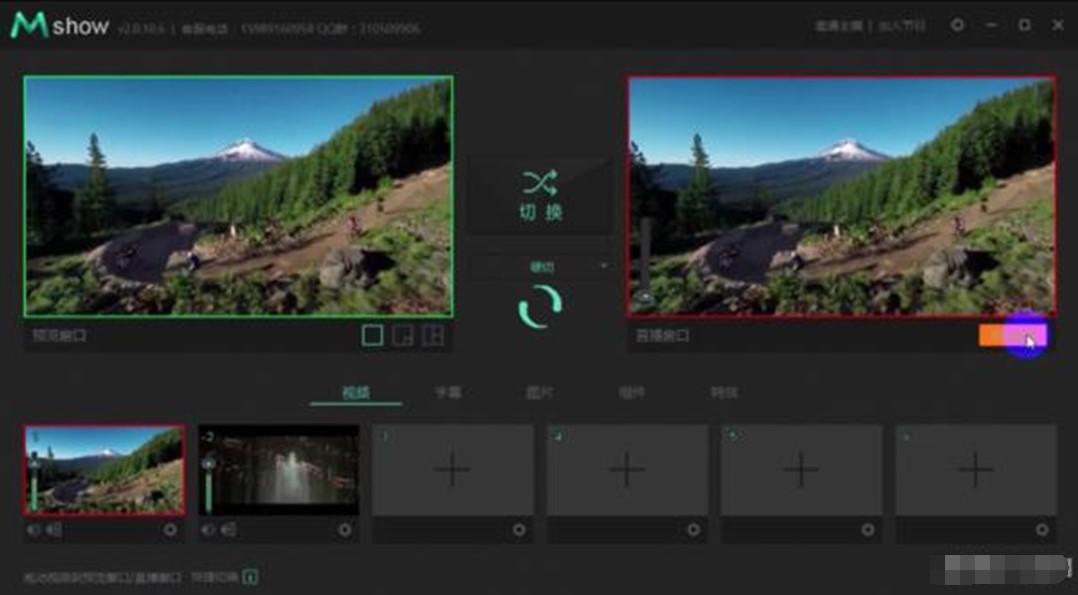Click the green info icon in bottom hint bar
The height and width of the screenshot is (595, 1078).
click(x=250, y=577)
